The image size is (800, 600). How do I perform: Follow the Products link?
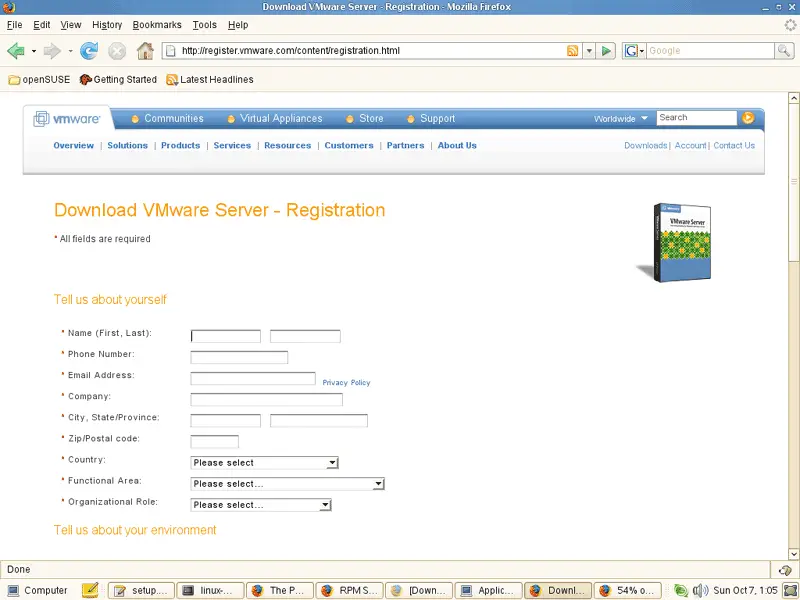181,145
